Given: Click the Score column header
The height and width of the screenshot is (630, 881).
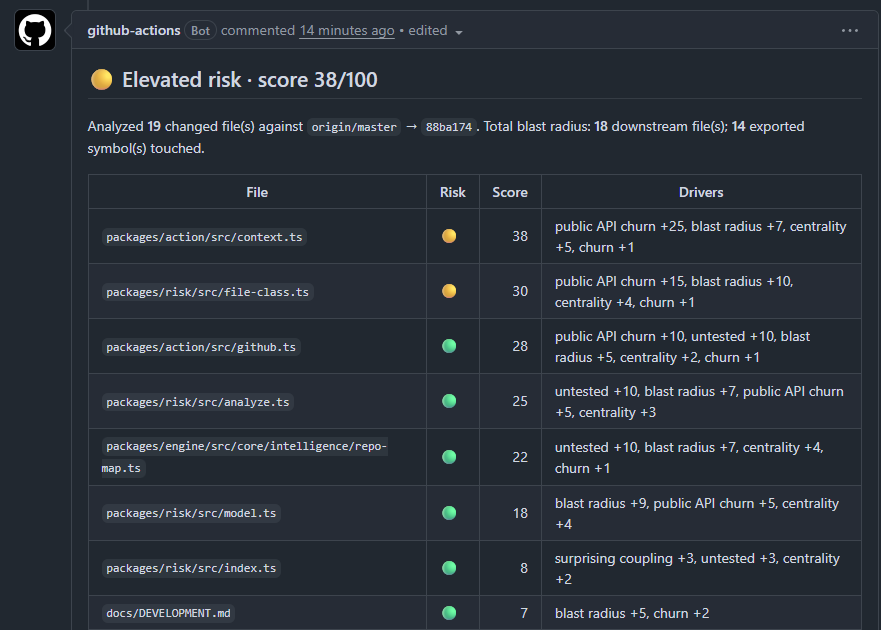Looking at the screenshot, I should tap(510, 192).
